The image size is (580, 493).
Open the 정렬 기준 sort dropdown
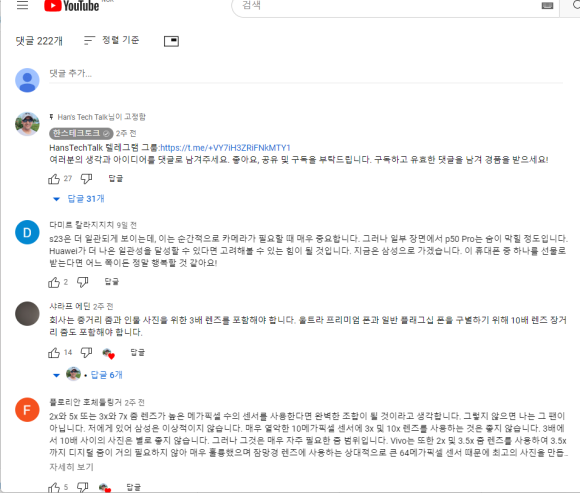pyautogui.click(x=111, y=40)
